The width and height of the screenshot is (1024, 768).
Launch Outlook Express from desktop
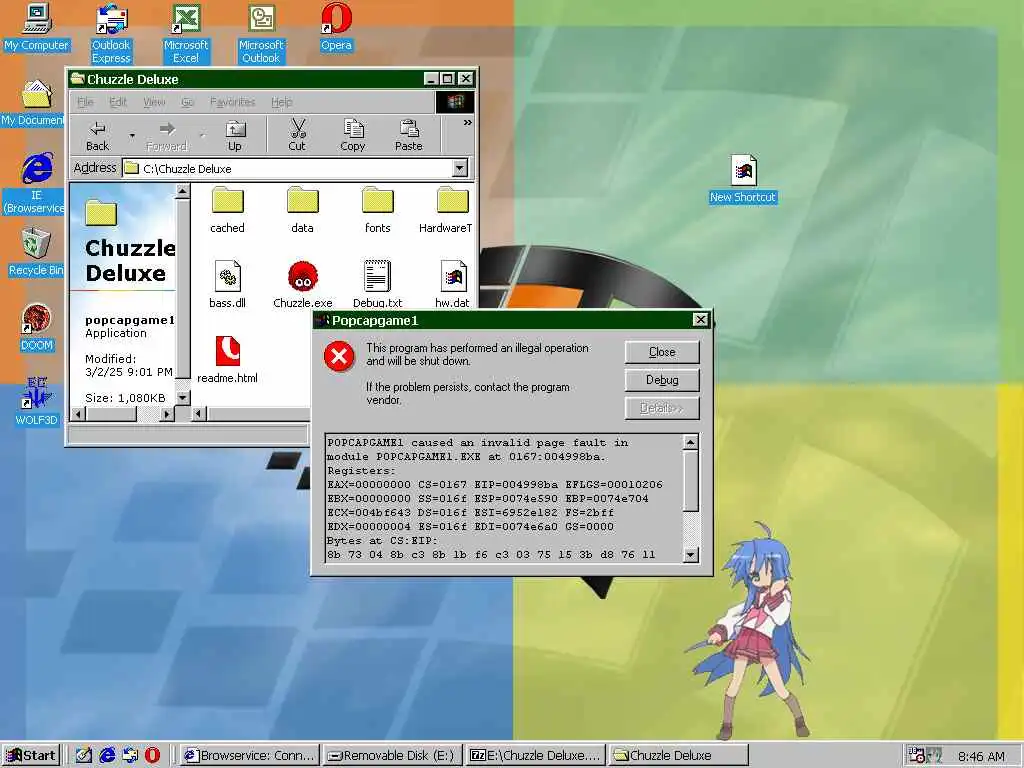(x=111, y=33)
